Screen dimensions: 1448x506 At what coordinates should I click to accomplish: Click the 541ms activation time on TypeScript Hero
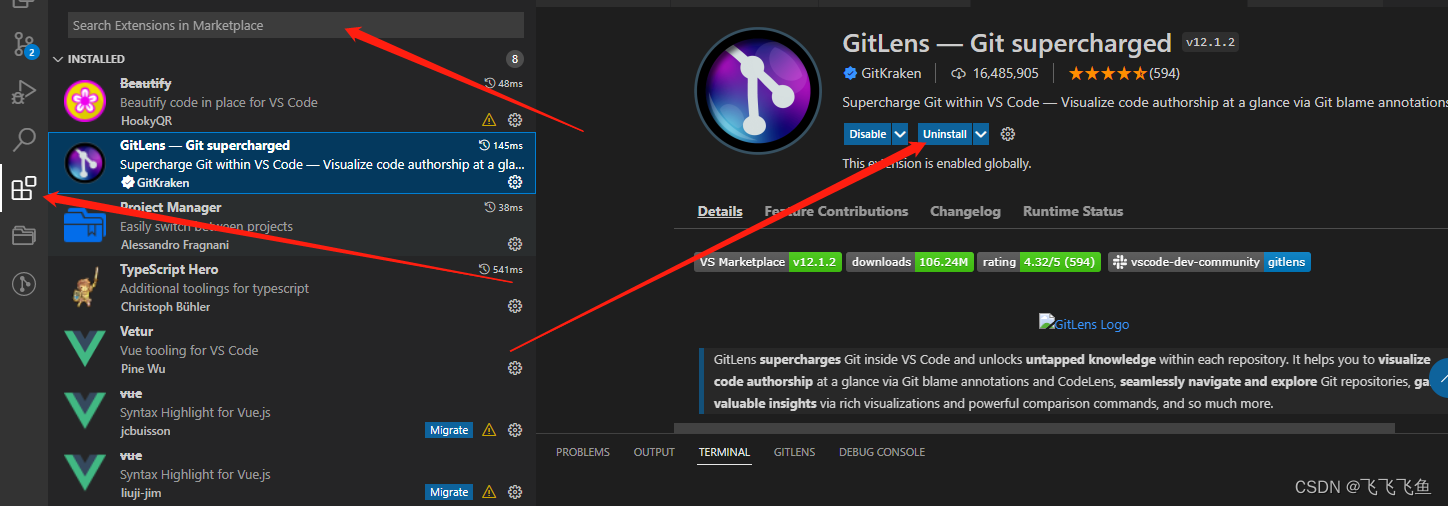coord(501,270)
